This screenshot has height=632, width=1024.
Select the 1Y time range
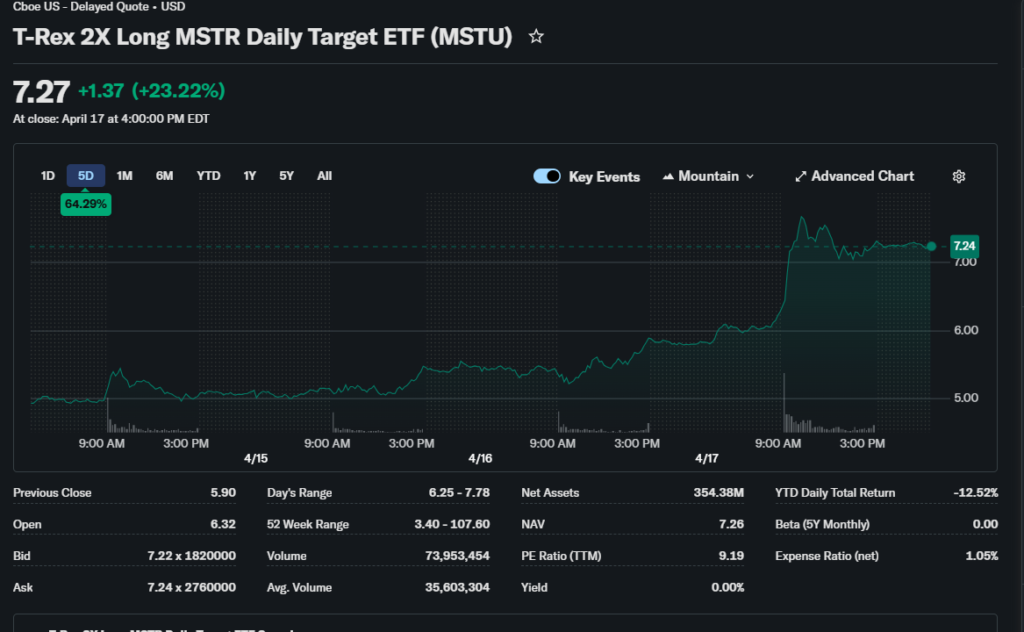click(250, 176)
